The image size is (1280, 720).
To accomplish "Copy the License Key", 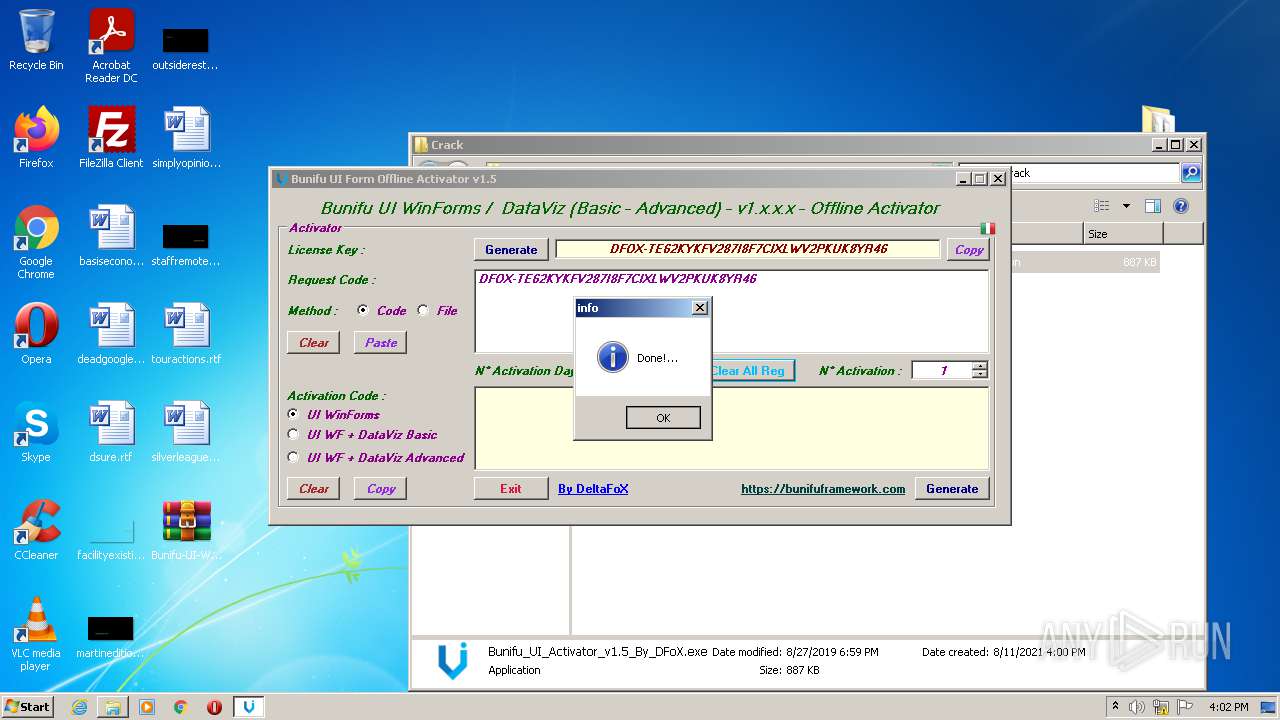I will (x=969, y=250).
